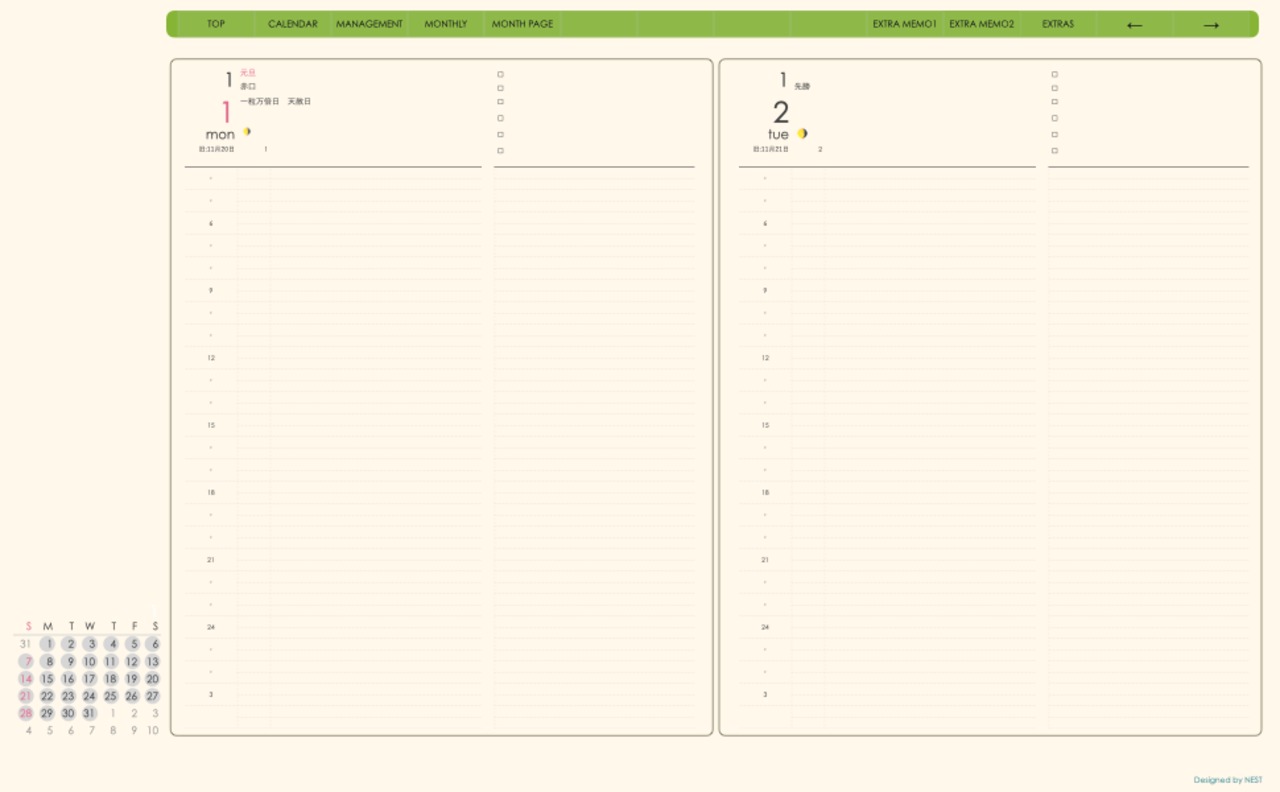Click the mon weekday label
Image resolution: width=1280 pixels, height=792 pixels.
pos(220,135)
